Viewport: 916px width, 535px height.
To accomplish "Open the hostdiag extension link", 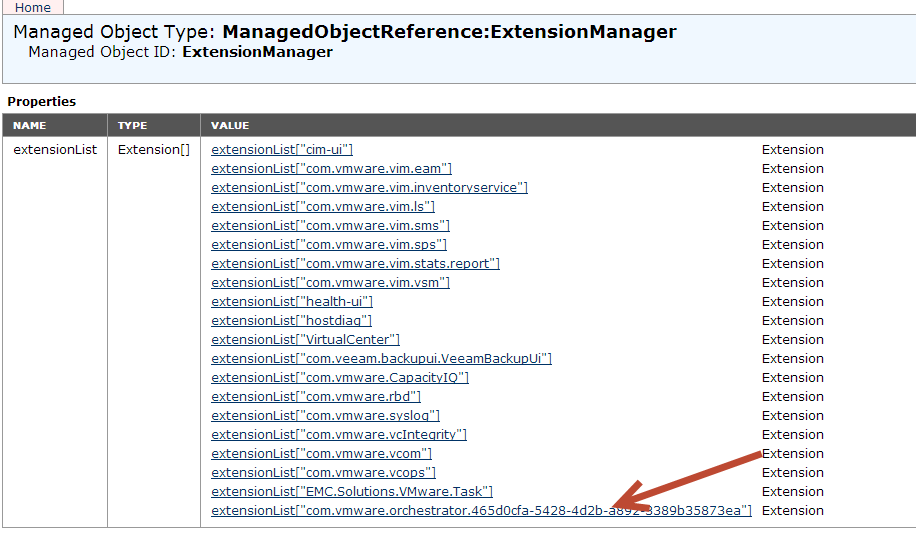I will 292,321.
